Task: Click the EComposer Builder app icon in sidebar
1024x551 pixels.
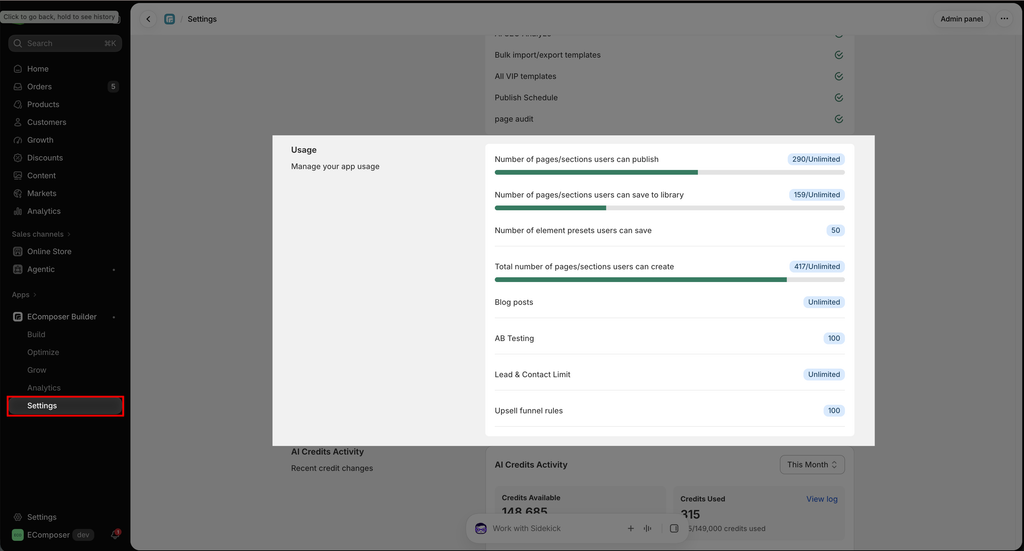Action: pos(18,317)
